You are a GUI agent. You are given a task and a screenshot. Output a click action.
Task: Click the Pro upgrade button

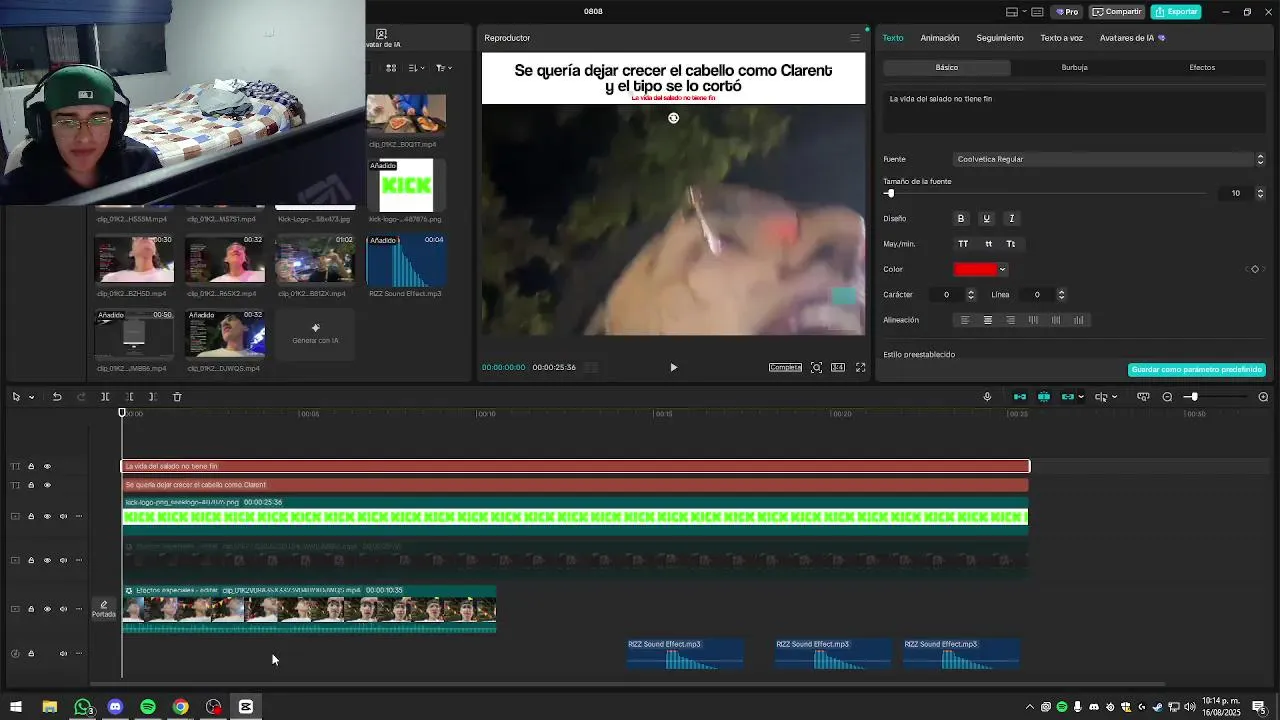click(x=1066, y=12)
